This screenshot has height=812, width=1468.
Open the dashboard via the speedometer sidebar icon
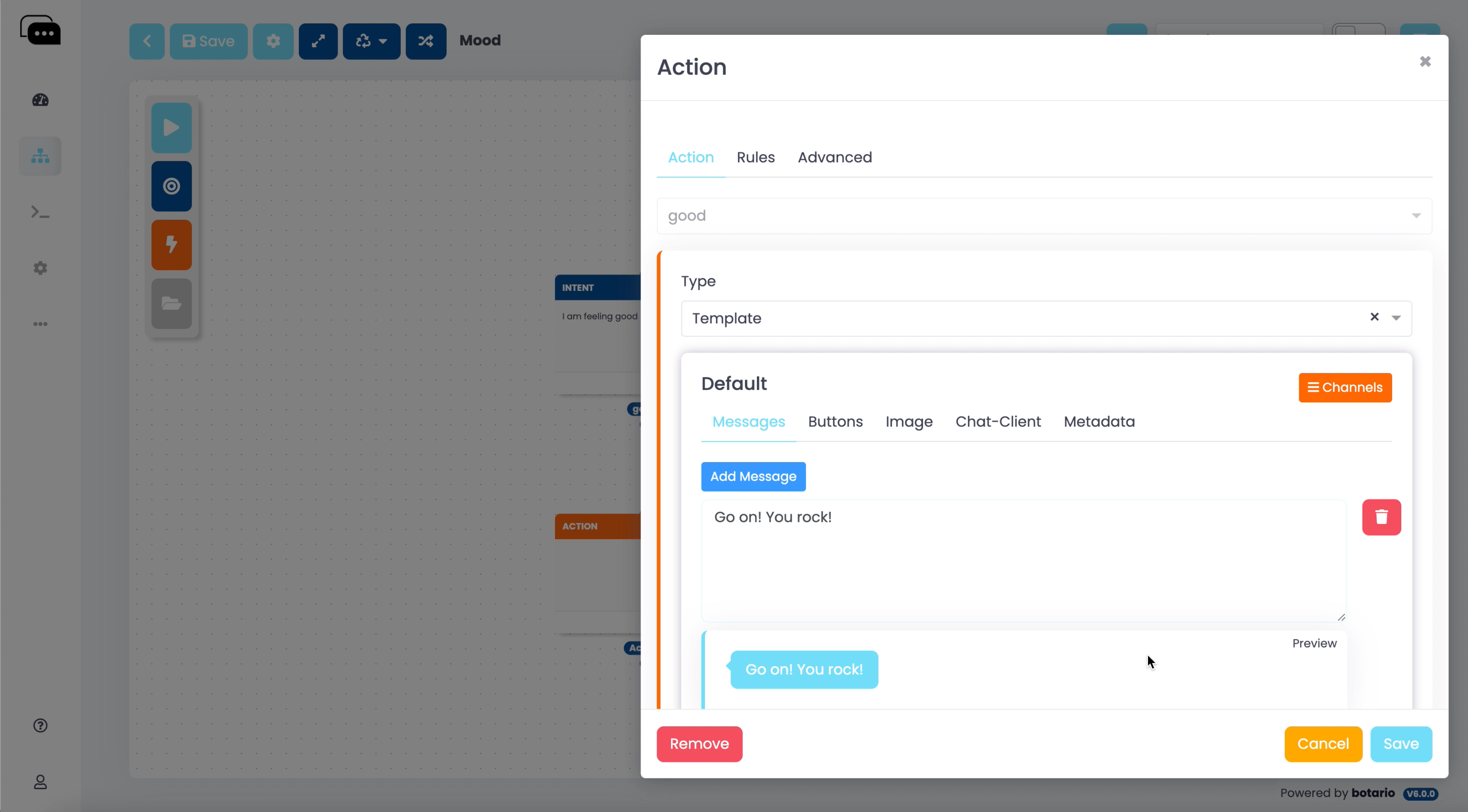pos(40,100)
